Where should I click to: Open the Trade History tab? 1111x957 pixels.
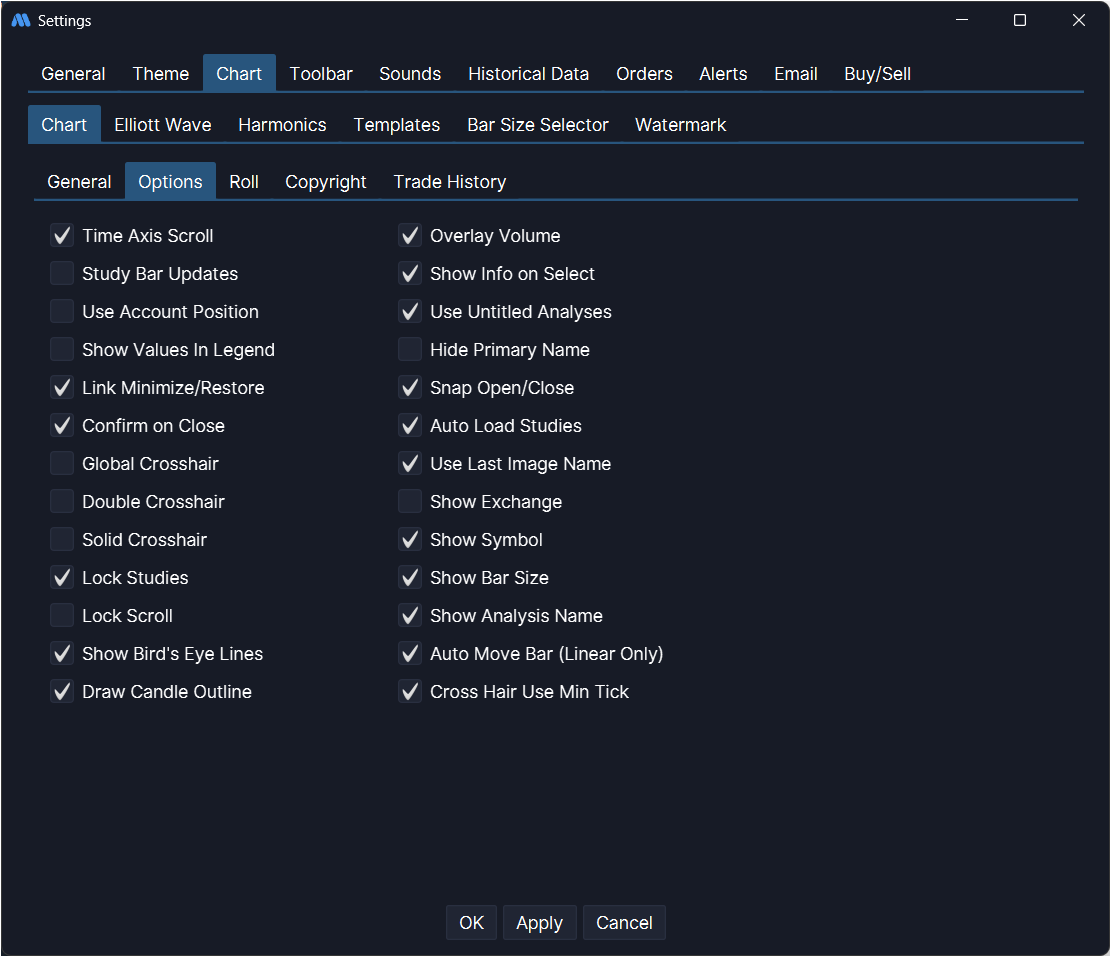(x=449, y=182)
